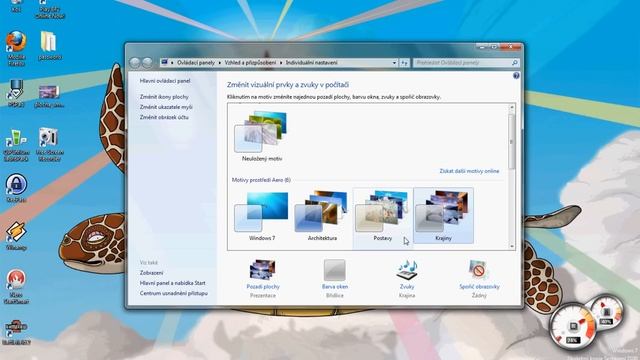Select the photo image file on desktop
The width and height of the screenshot is (640, 360).
point(49,96)
